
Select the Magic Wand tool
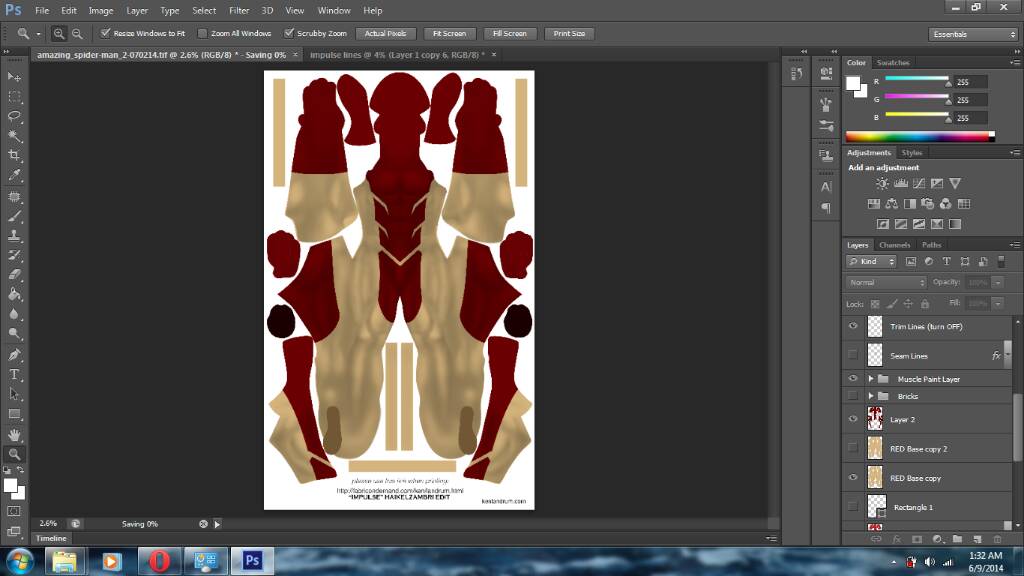tap(14, 136)
